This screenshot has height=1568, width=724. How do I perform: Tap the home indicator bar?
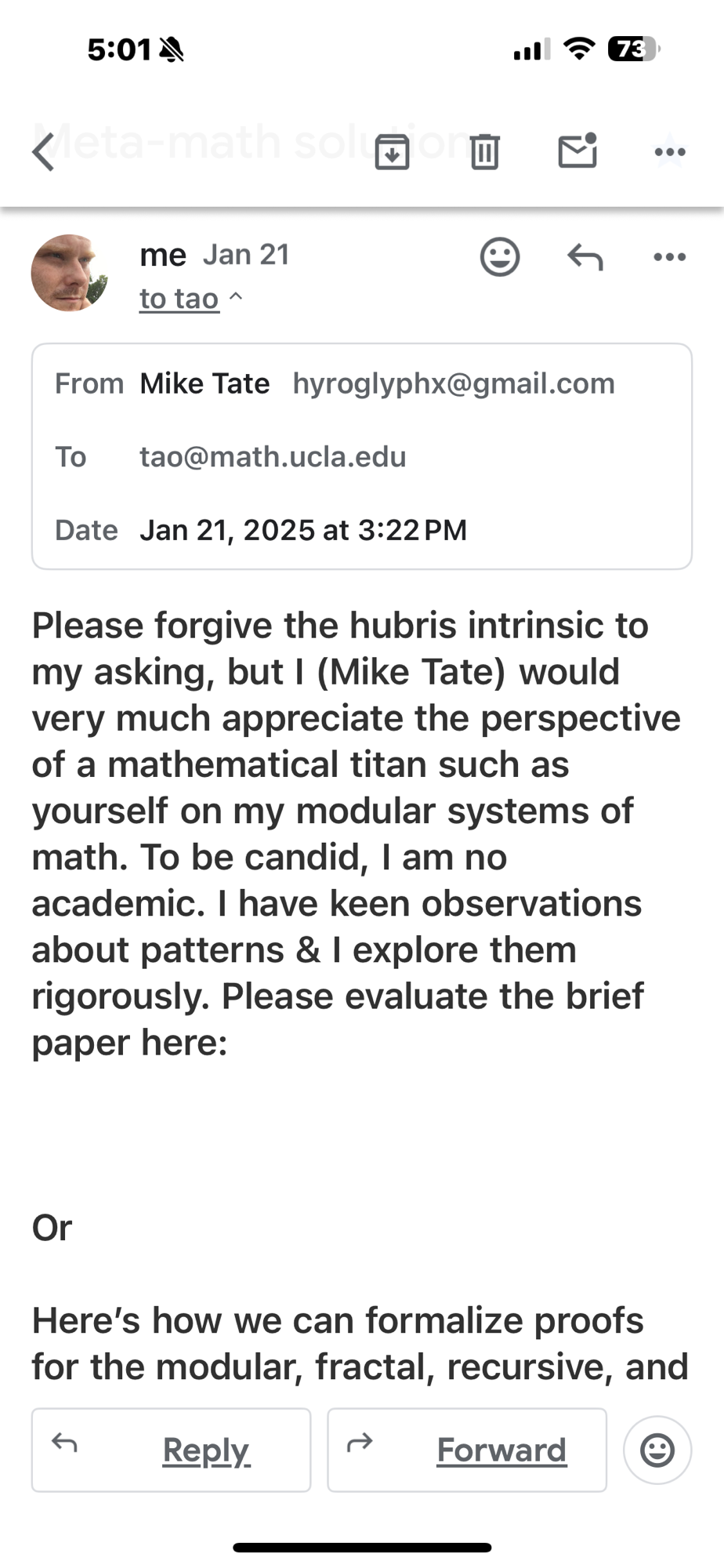(362, 1548)
